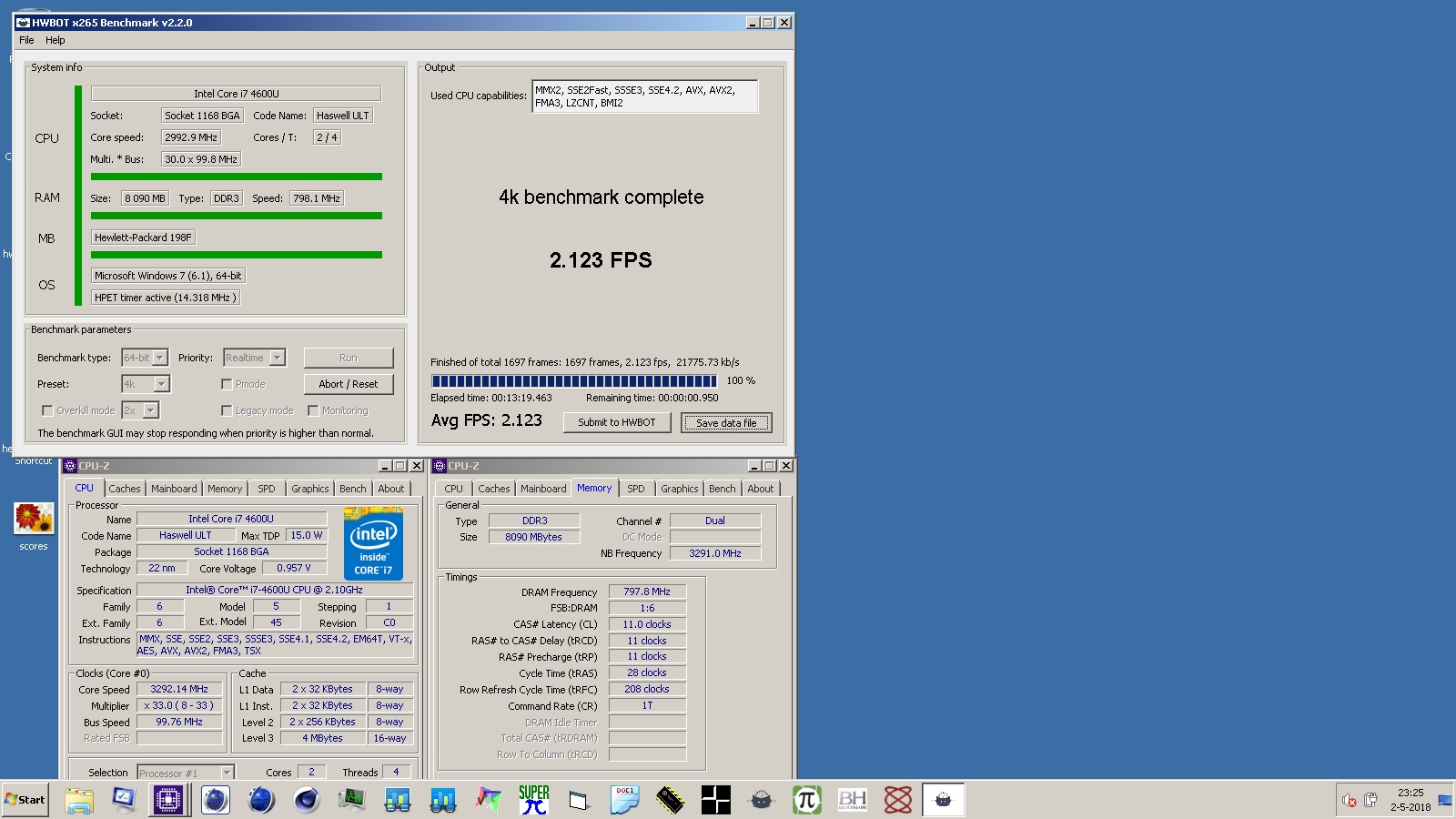The height and width of the screenshot is (819, 1456).
Task: Click the Hewlett-Packard 198F motherboard field
Action: tap(143, 238)
